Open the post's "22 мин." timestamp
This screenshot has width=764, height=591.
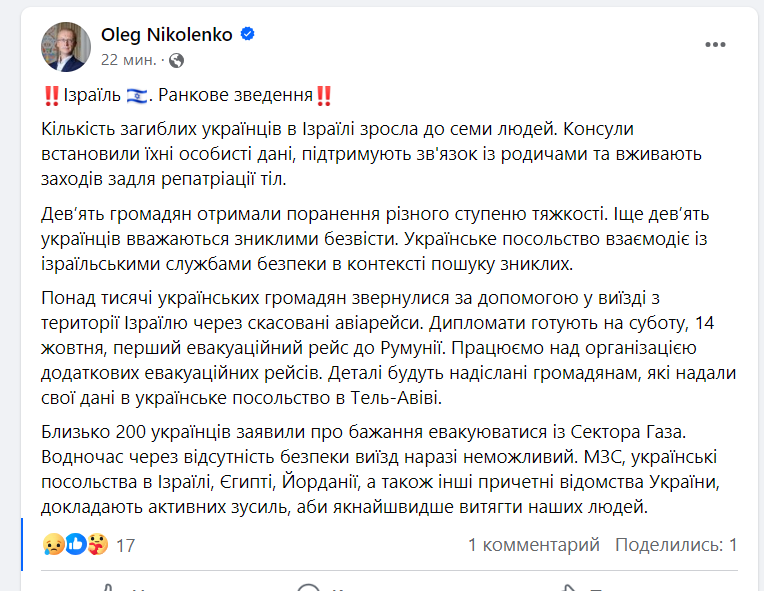pos(128,60)
